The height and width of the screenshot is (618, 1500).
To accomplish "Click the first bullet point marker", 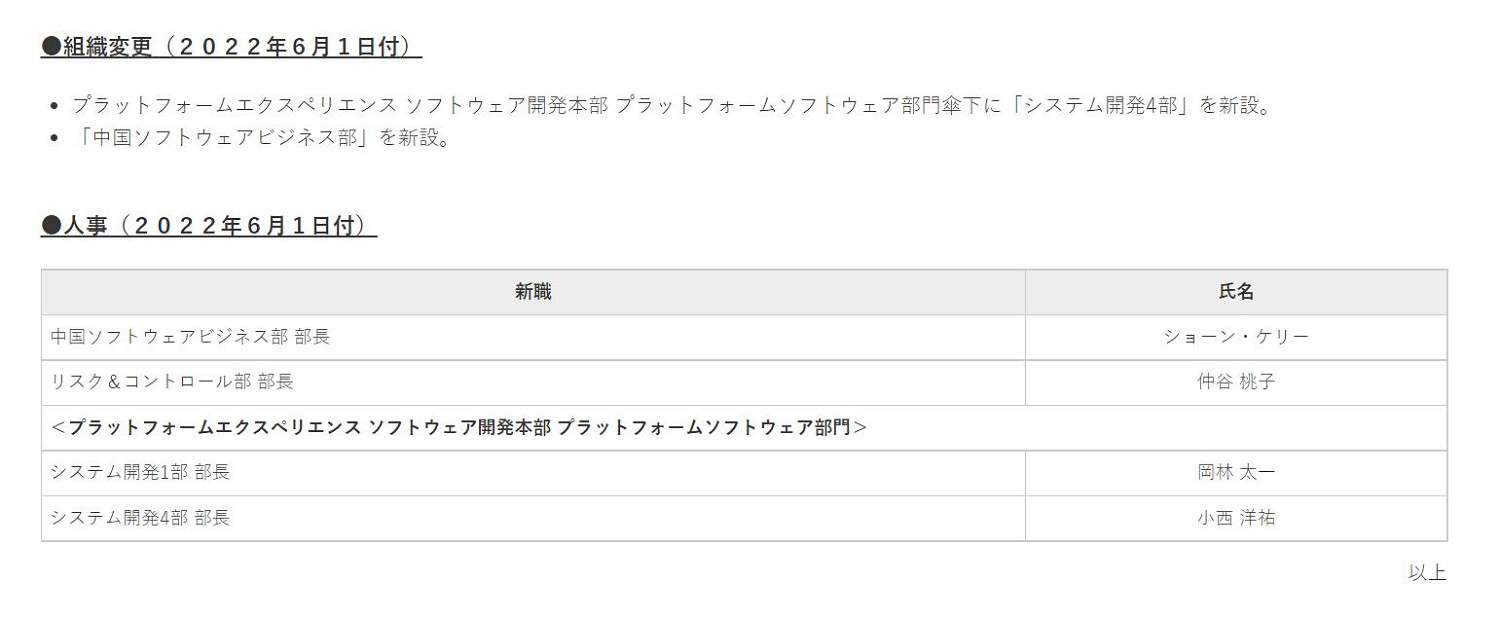I will pyautogui.click(x=55, y=105).
